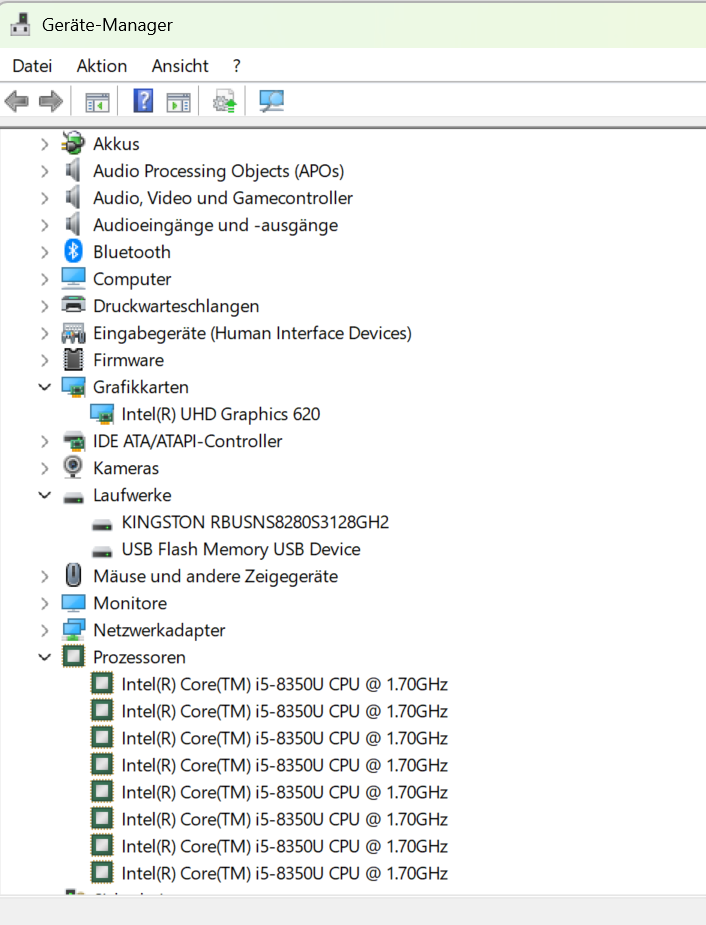Select the first i5-8350U processor entry
Screen dimensions: 706x925
(284, 684)
